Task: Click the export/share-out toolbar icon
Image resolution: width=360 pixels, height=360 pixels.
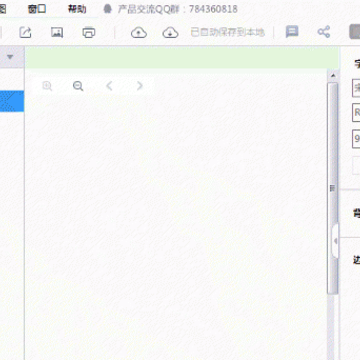Action: 25,32
